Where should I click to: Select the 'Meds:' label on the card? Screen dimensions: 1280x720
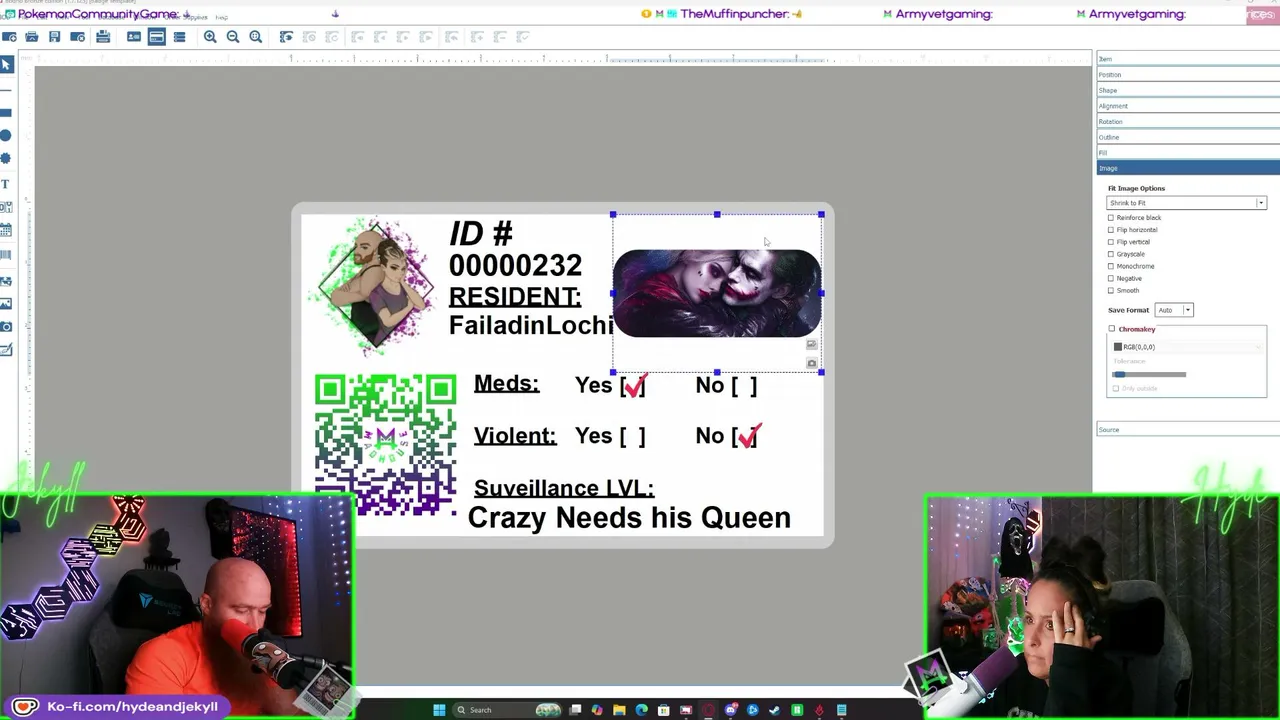[506, 383]
